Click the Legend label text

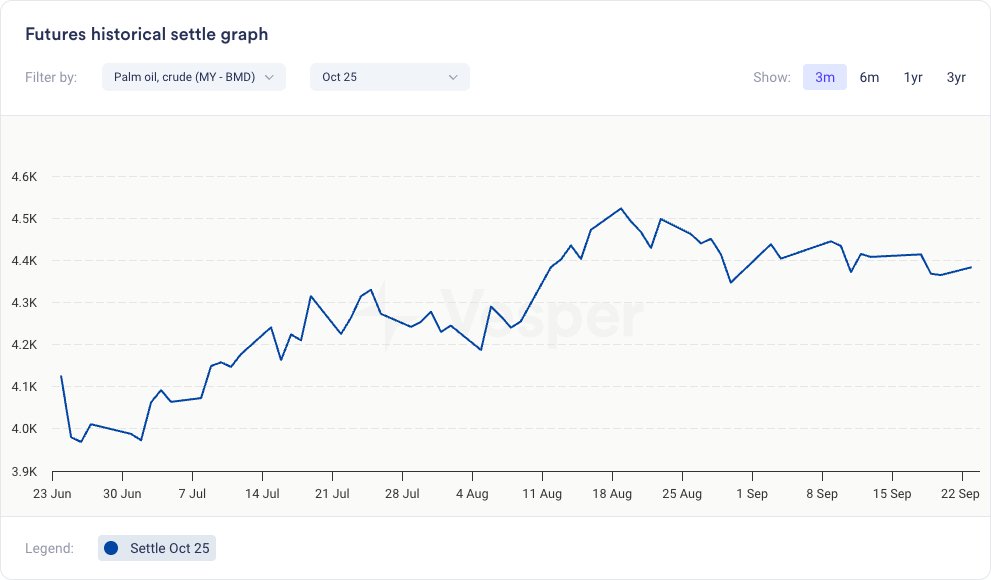49,548
